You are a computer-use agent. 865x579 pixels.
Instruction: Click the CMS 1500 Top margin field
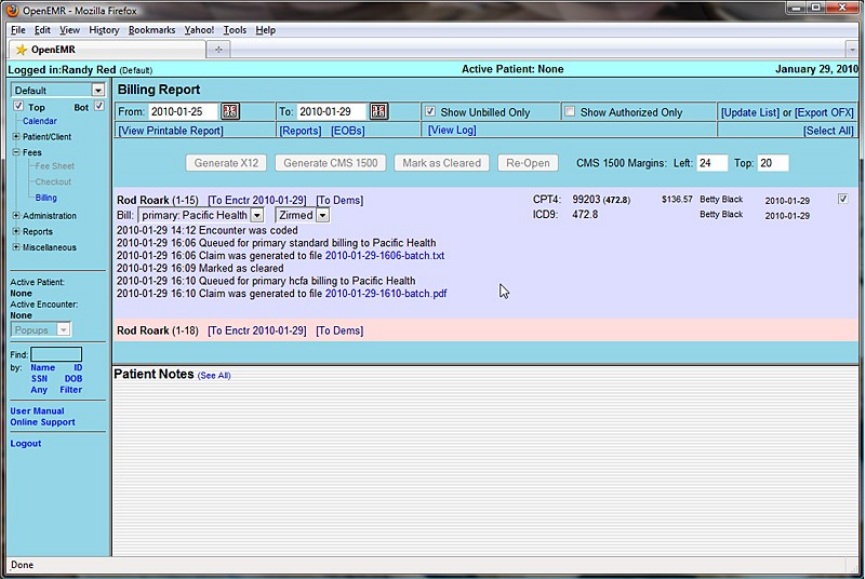tap(773, 163)
